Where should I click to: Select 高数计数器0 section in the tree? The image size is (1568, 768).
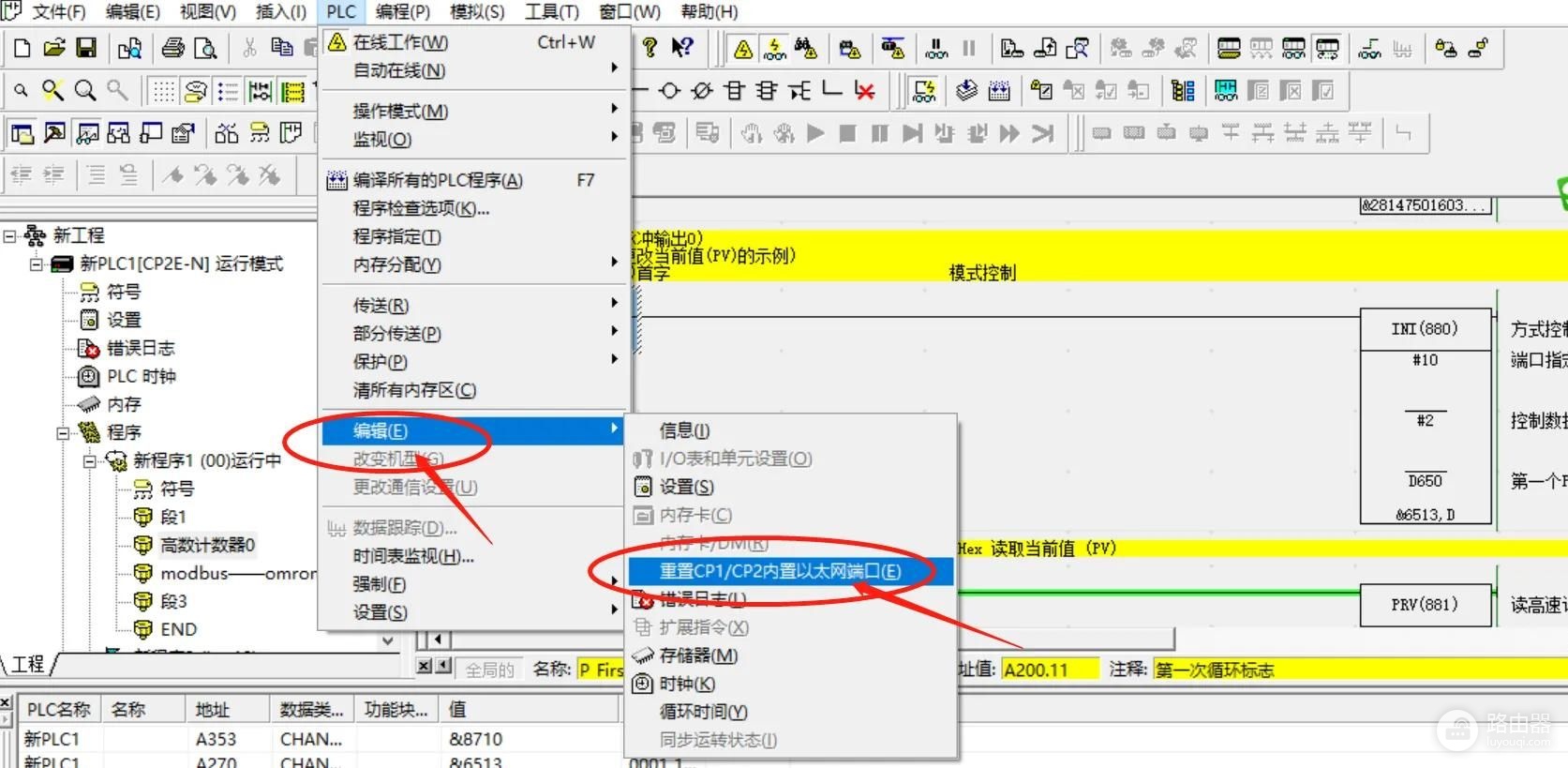(x=207, y=545)
